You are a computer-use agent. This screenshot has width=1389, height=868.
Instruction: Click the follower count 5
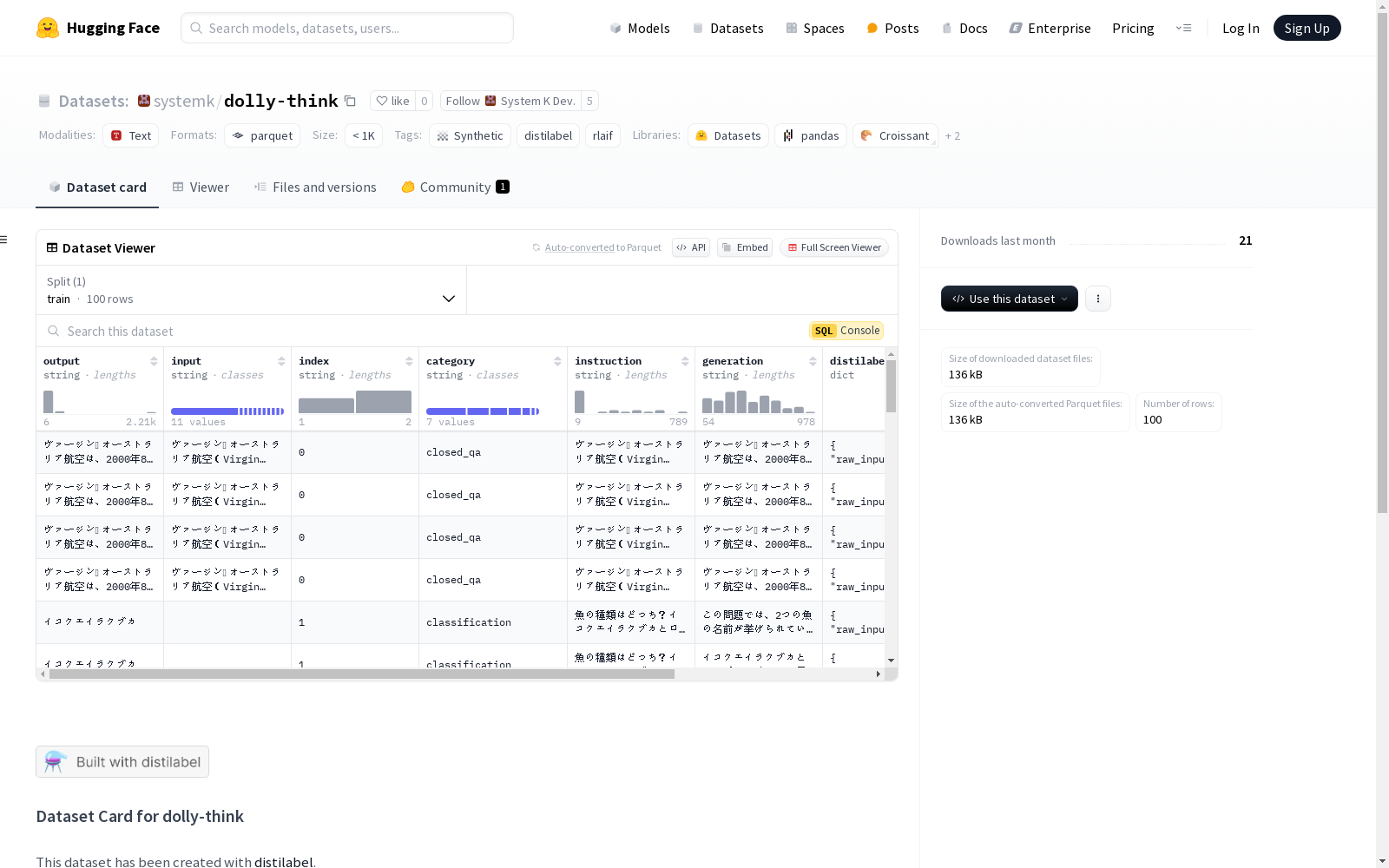tap(589, 101)
